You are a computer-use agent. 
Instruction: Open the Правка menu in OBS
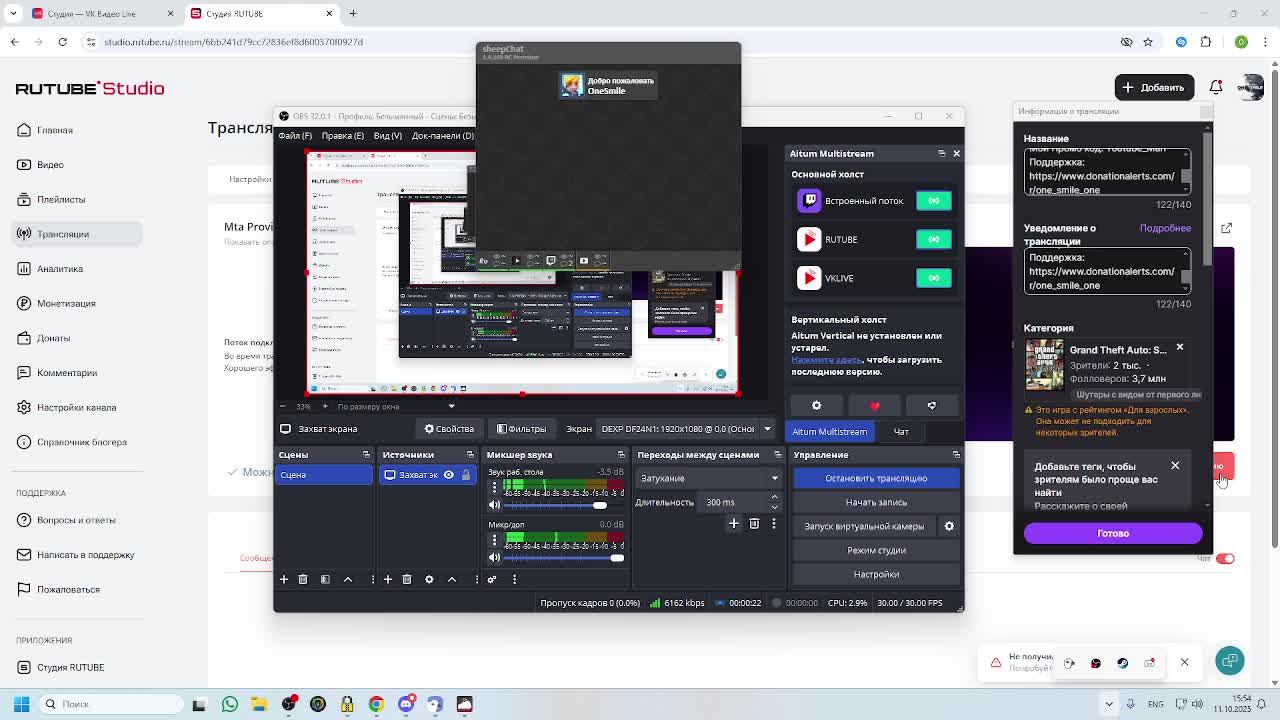pyautogui.click(x=344, y=135)
